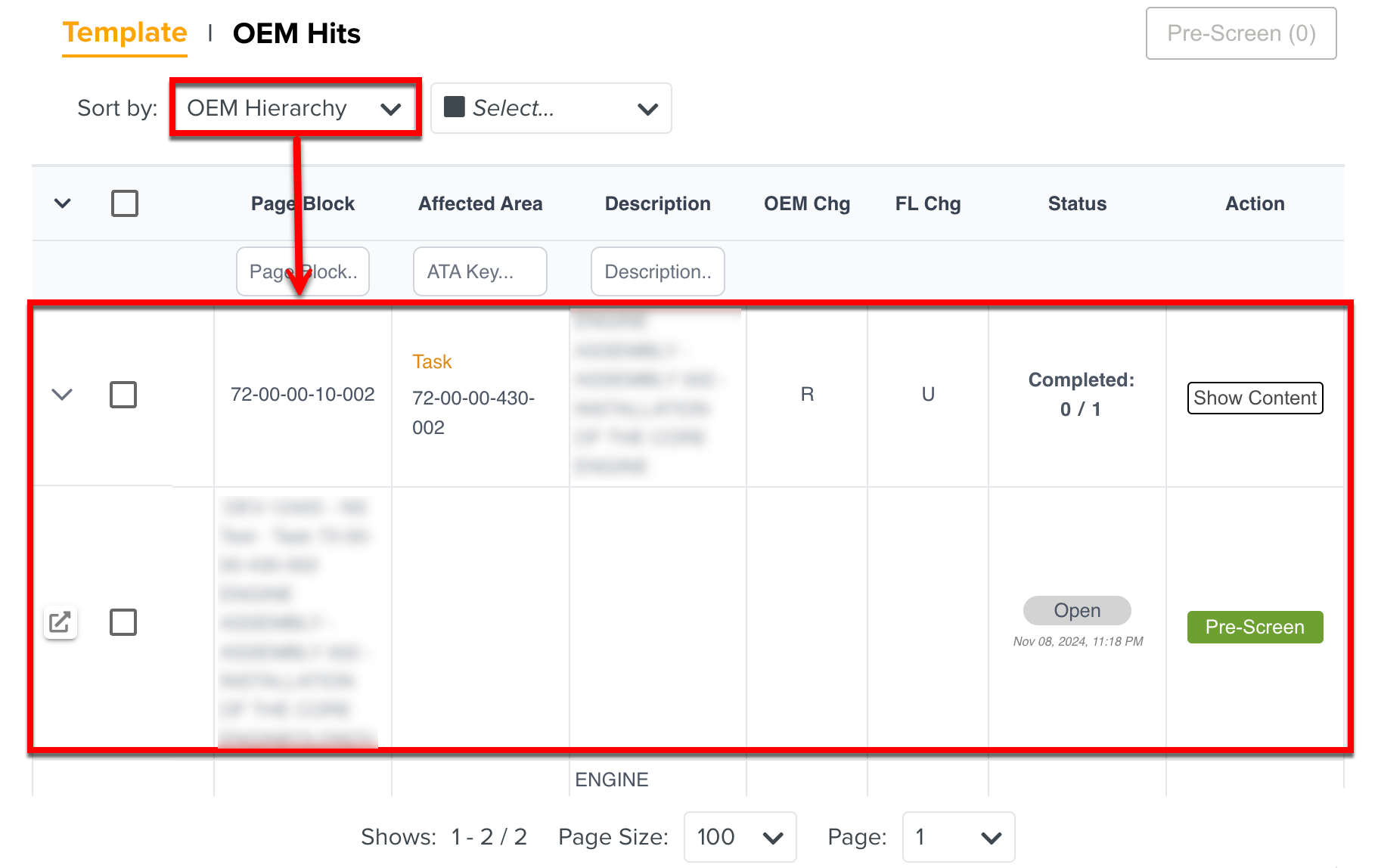Switch to the Template tab
Viewport: 1378px width, 868px height.
click(x=125, y=33)
